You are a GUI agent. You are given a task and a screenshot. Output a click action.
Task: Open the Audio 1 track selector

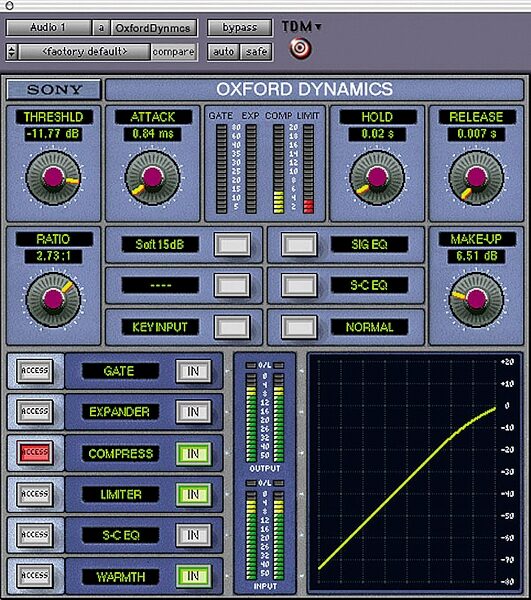pyautogui.click(x=49, y=28)
